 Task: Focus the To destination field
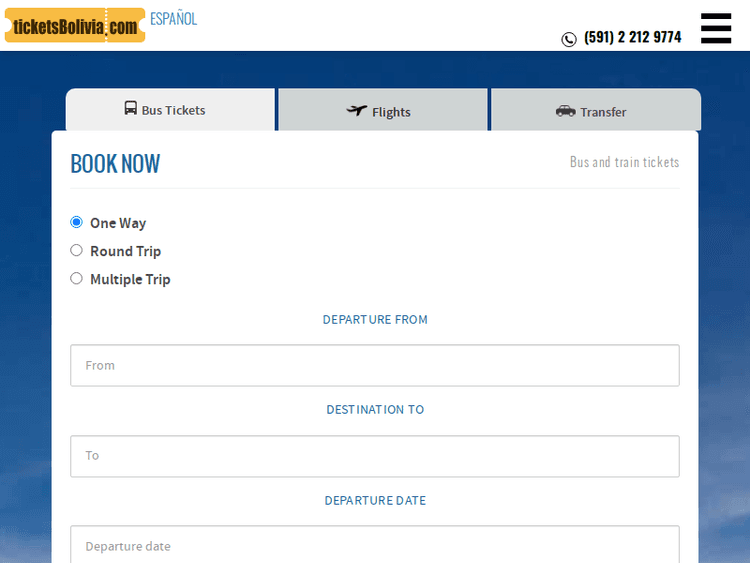pos(375,456)
